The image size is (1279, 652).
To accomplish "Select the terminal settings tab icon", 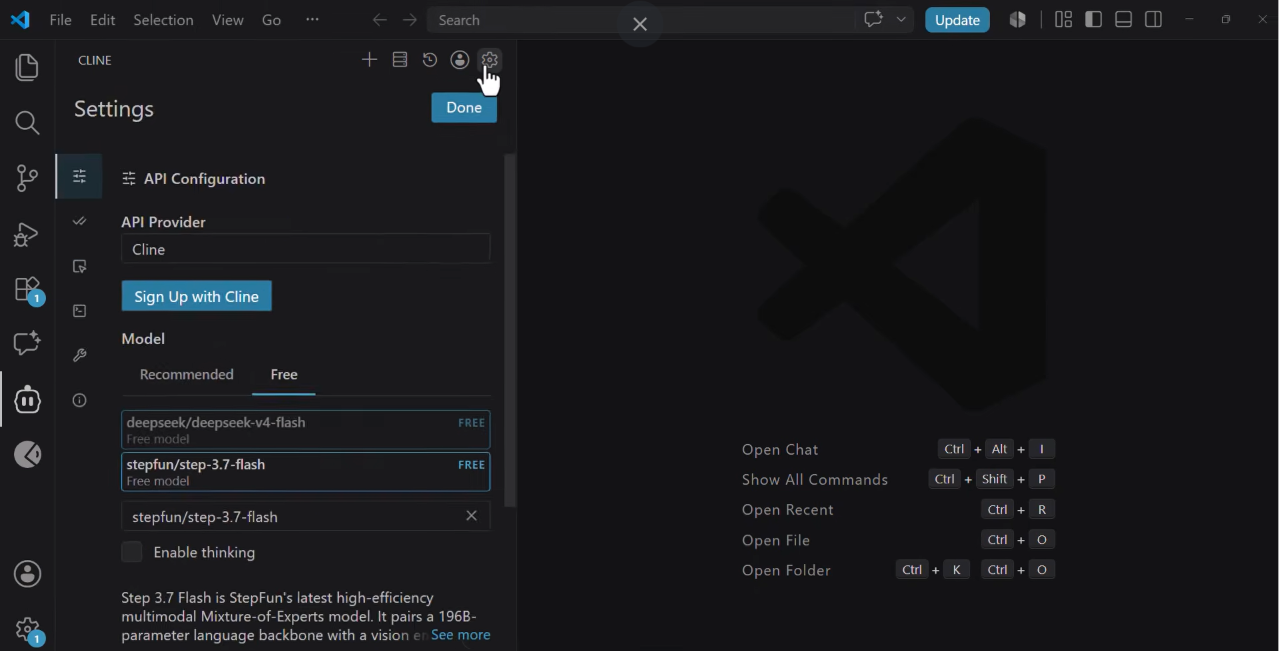I will tap(80, 311).
